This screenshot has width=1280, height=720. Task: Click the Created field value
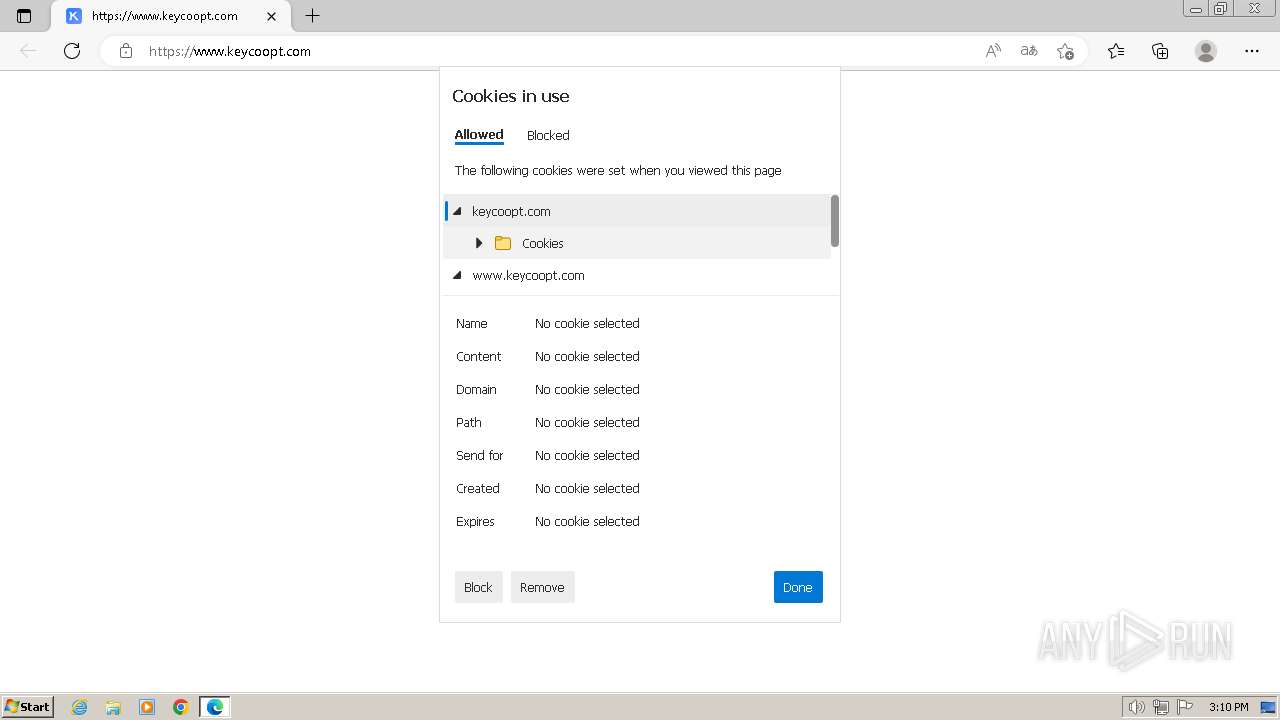pos(587,488)
